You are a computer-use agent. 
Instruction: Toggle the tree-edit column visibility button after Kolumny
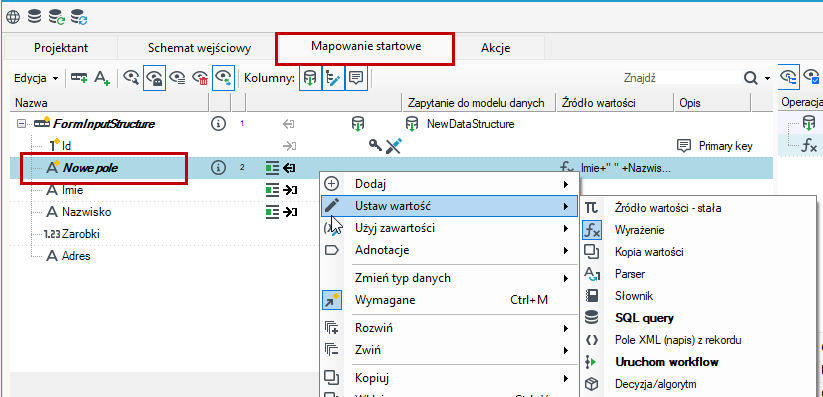[333, 78]
